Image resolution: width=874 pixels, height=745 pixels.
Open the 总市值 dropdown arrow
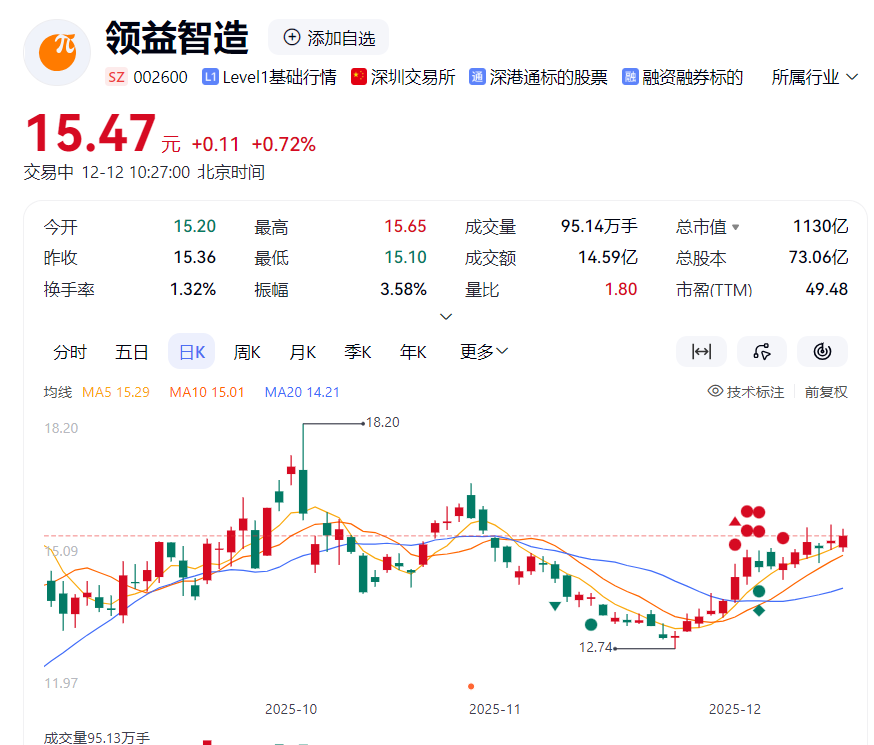[735, 227]
